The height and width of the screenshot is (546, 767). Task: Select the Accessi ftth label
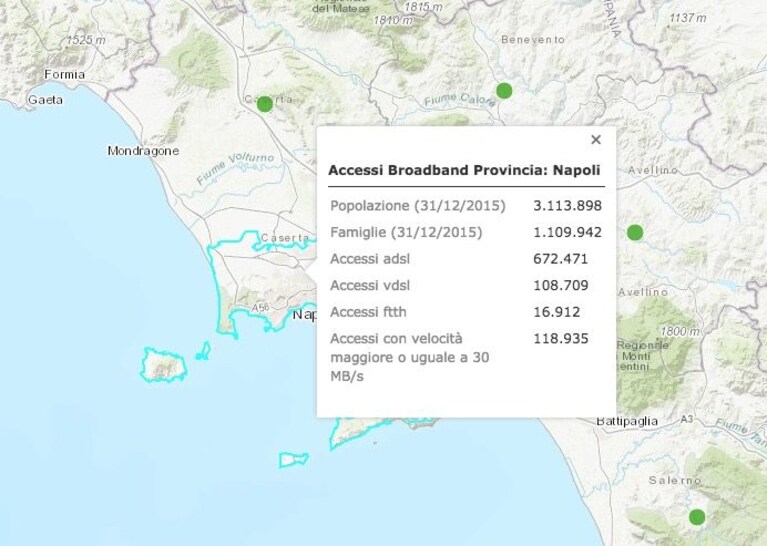pyautogui.click(x=368, y=312)
